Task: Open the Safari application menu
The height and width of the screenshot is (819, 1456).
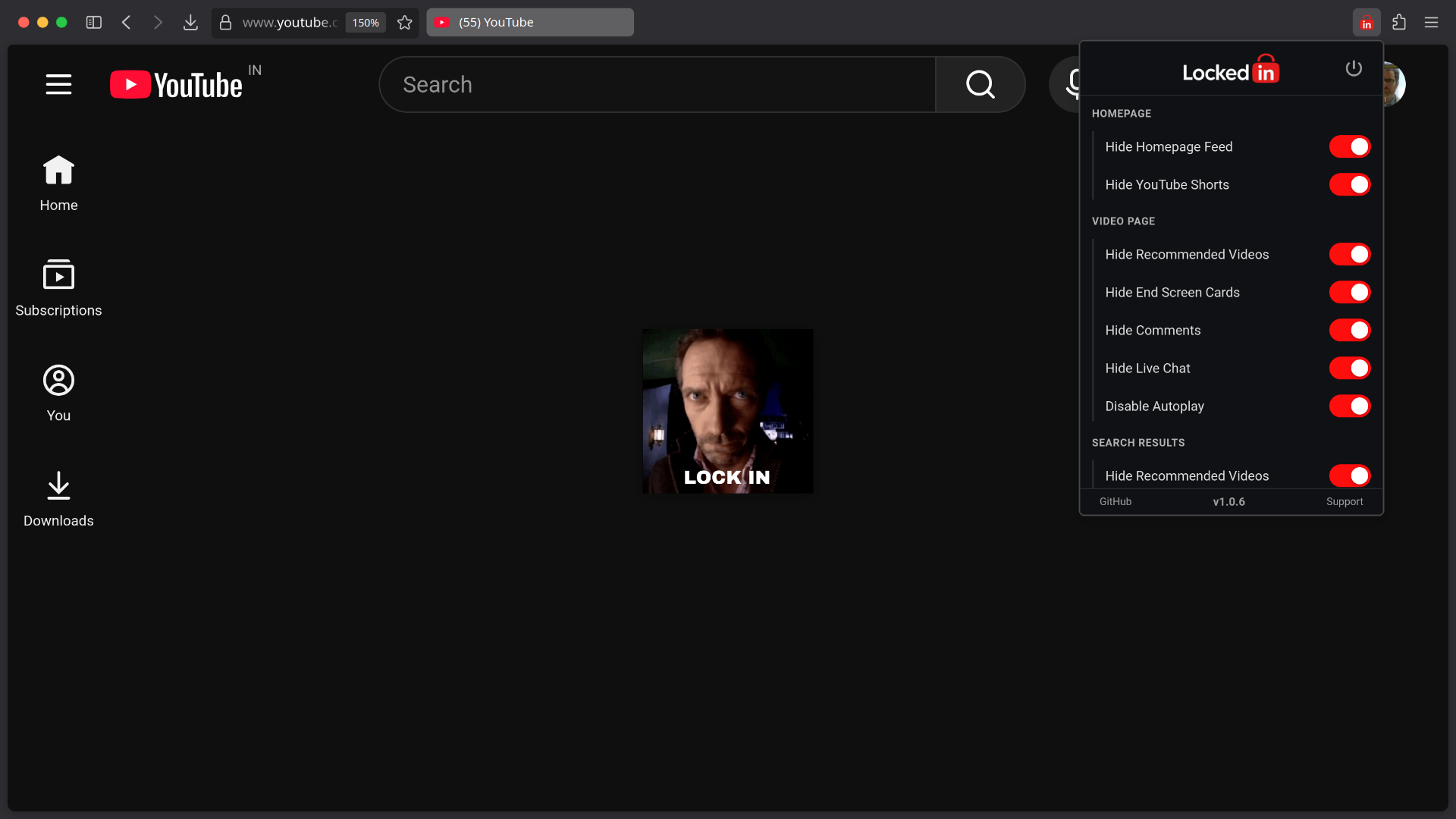Action: 1432,22
